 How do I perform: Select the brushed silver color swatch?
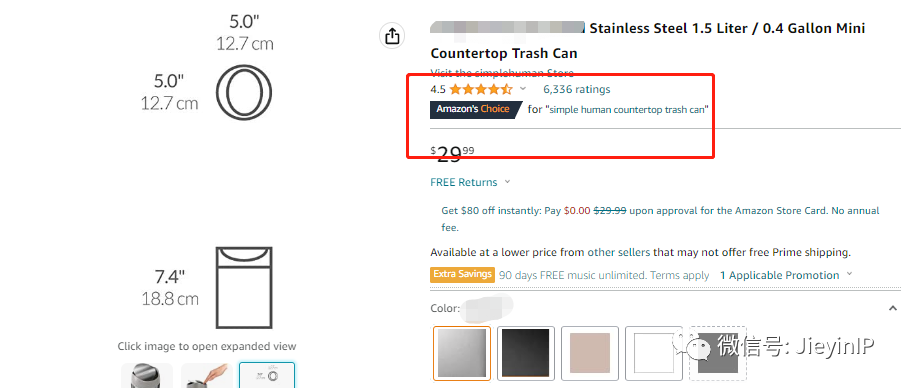point(462,353)
